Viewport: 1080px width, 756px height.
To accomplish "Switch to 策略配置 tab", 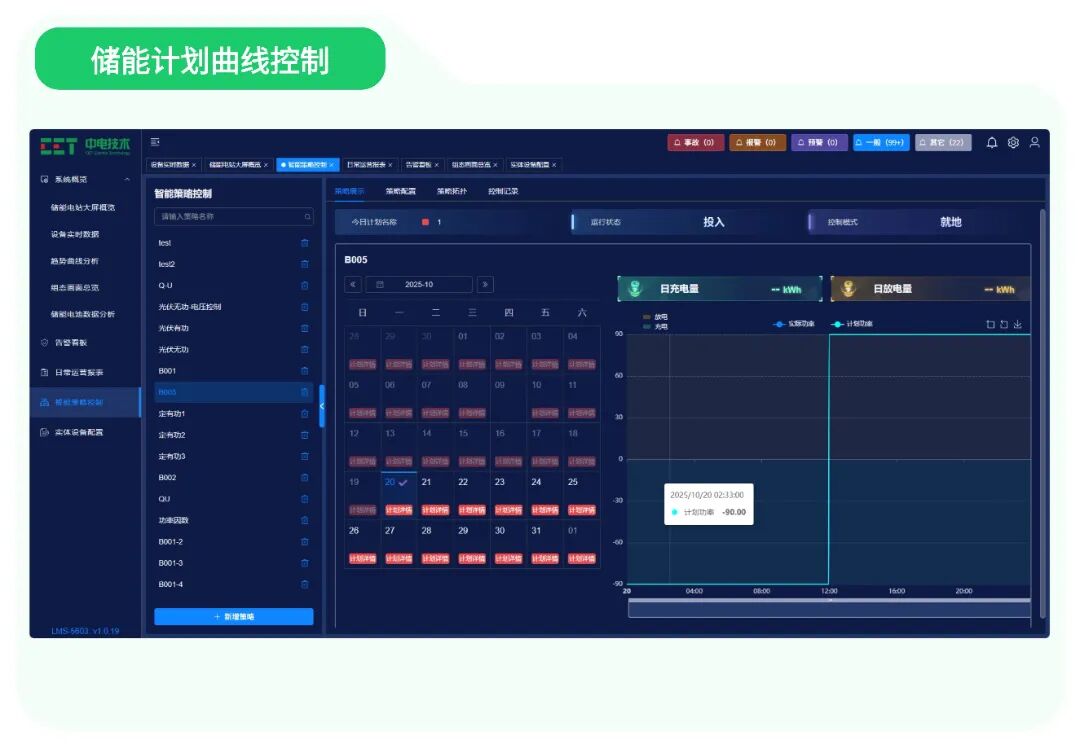I will coord(400,191).
